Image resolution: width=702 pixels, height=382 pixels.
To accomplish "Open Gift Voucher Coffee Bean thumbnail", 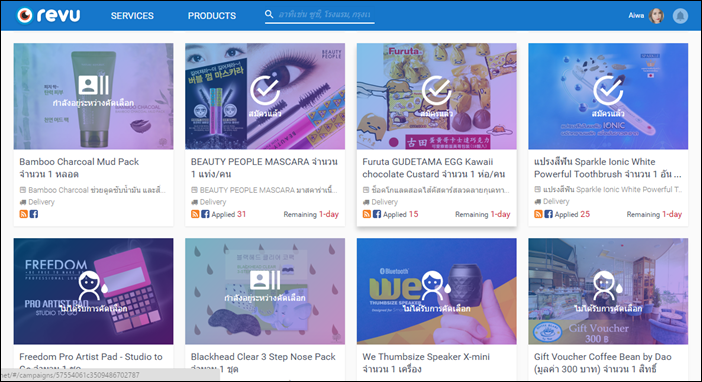I will [608, 291].
